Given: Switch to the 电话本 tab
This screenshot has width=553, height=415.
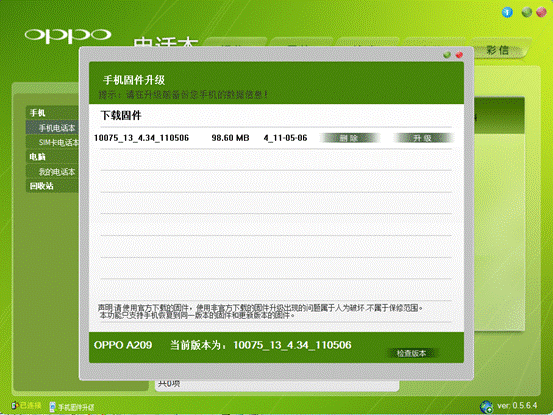Looking at the screenshot, I should [166, 42].
